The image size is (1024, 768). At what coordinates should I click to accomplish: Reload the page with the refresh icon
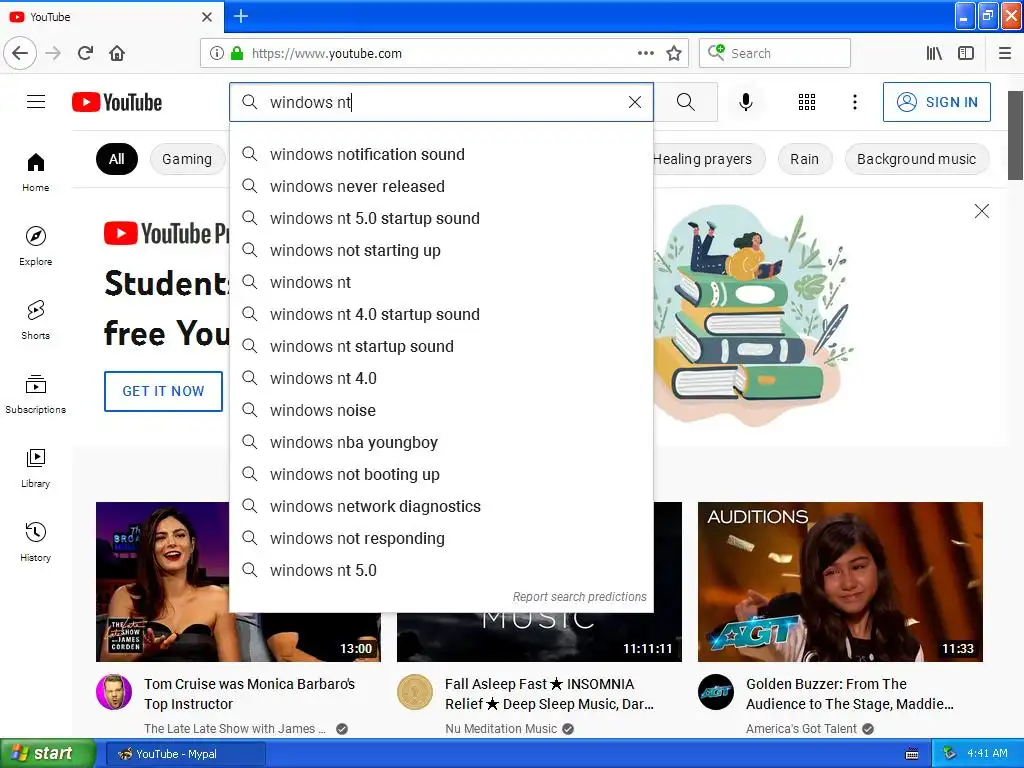[x=86, y=53]
